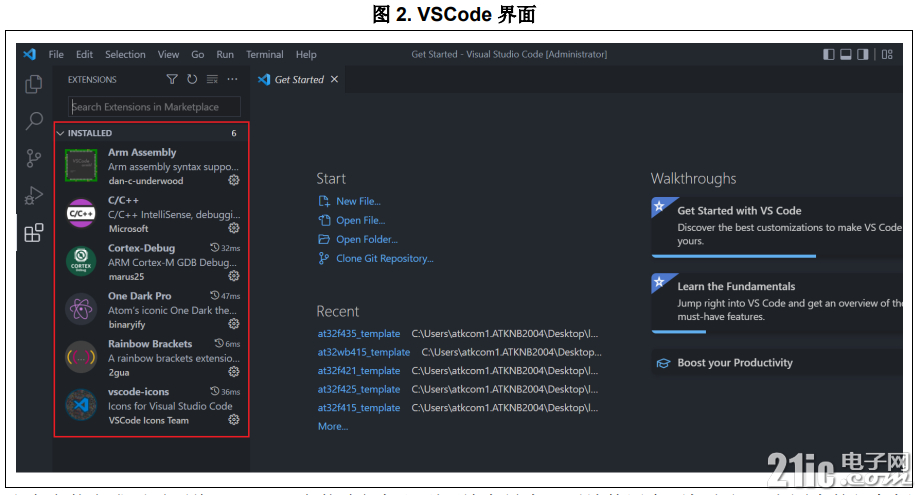Open the Terminal menu
This screenshot has width=921, height=495.
click(x=264, y=54)
